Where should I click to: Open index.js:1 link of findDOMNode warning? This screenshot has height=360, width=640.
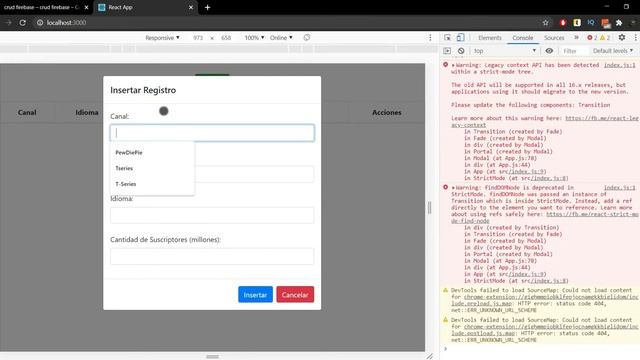[619, 188]
